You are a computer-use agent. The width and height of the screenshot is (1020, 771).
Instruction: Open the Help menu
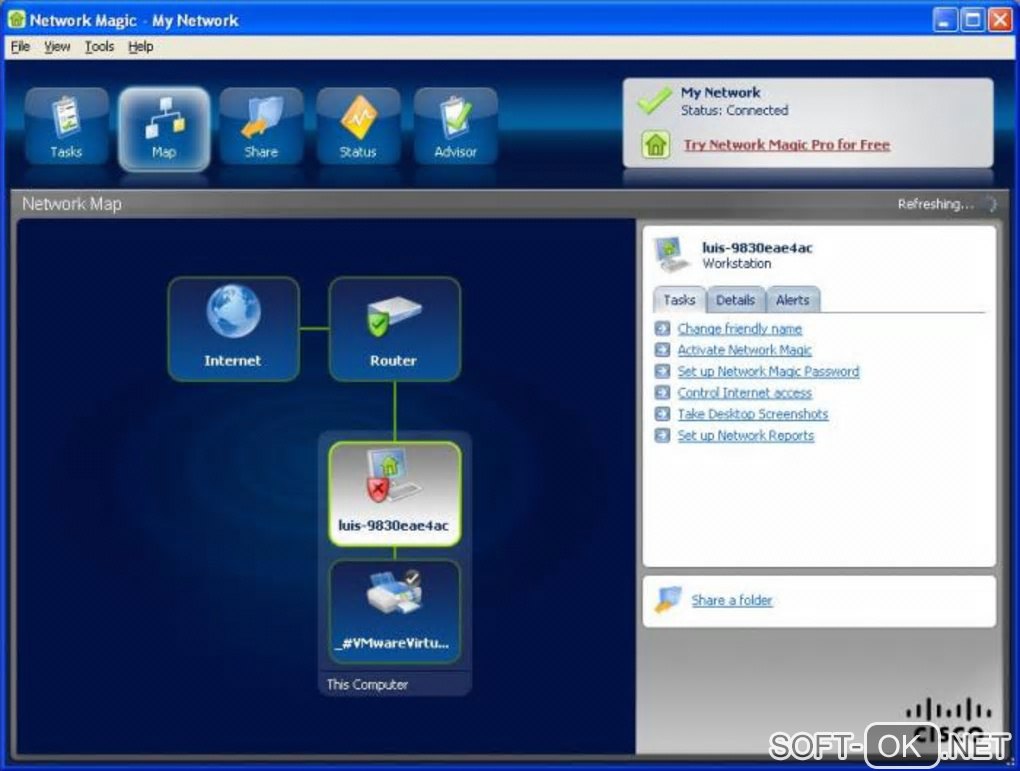click(x=141, y=47)
